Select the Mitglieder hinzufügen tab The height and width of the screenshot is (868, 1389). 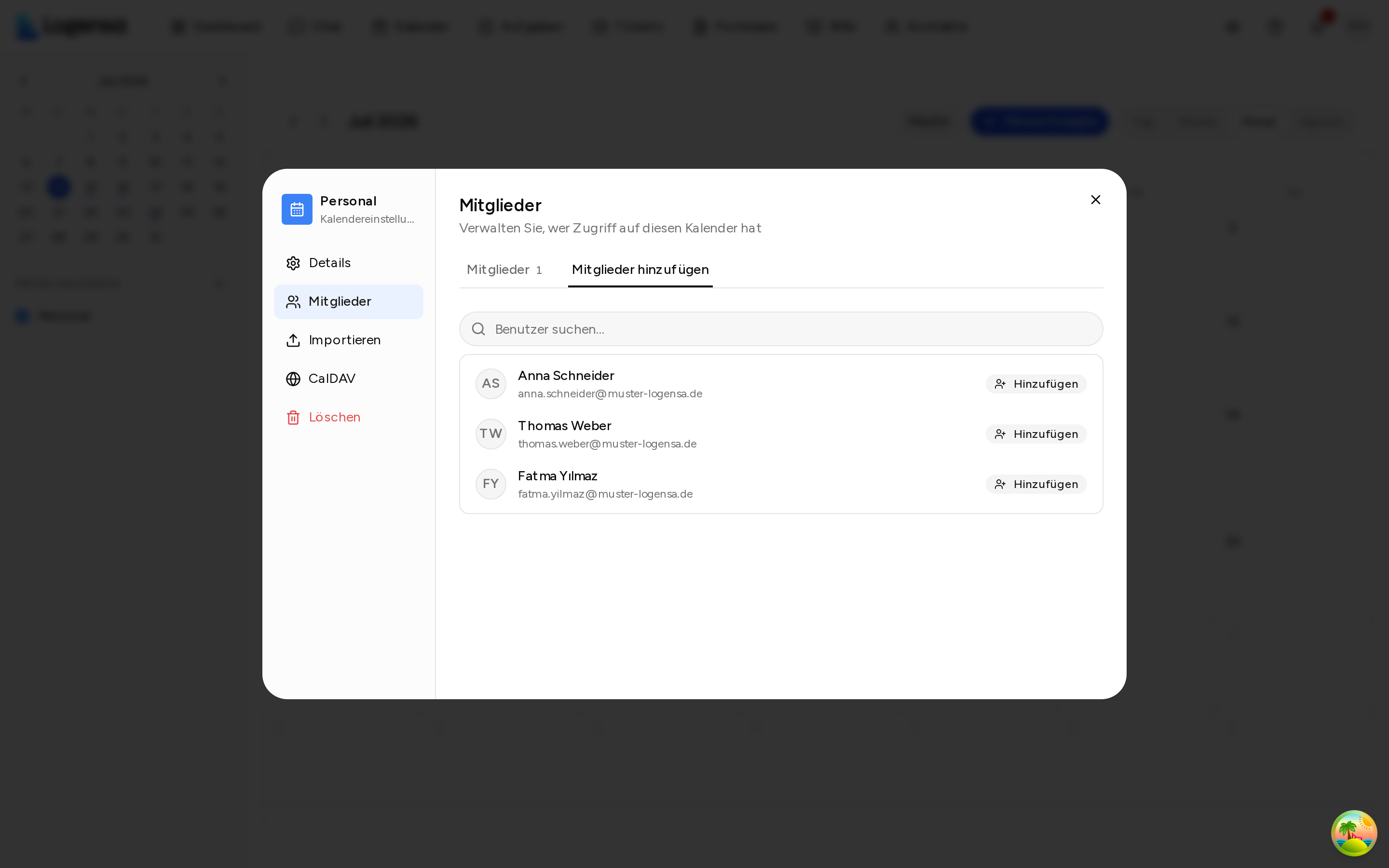pos(640,270)
